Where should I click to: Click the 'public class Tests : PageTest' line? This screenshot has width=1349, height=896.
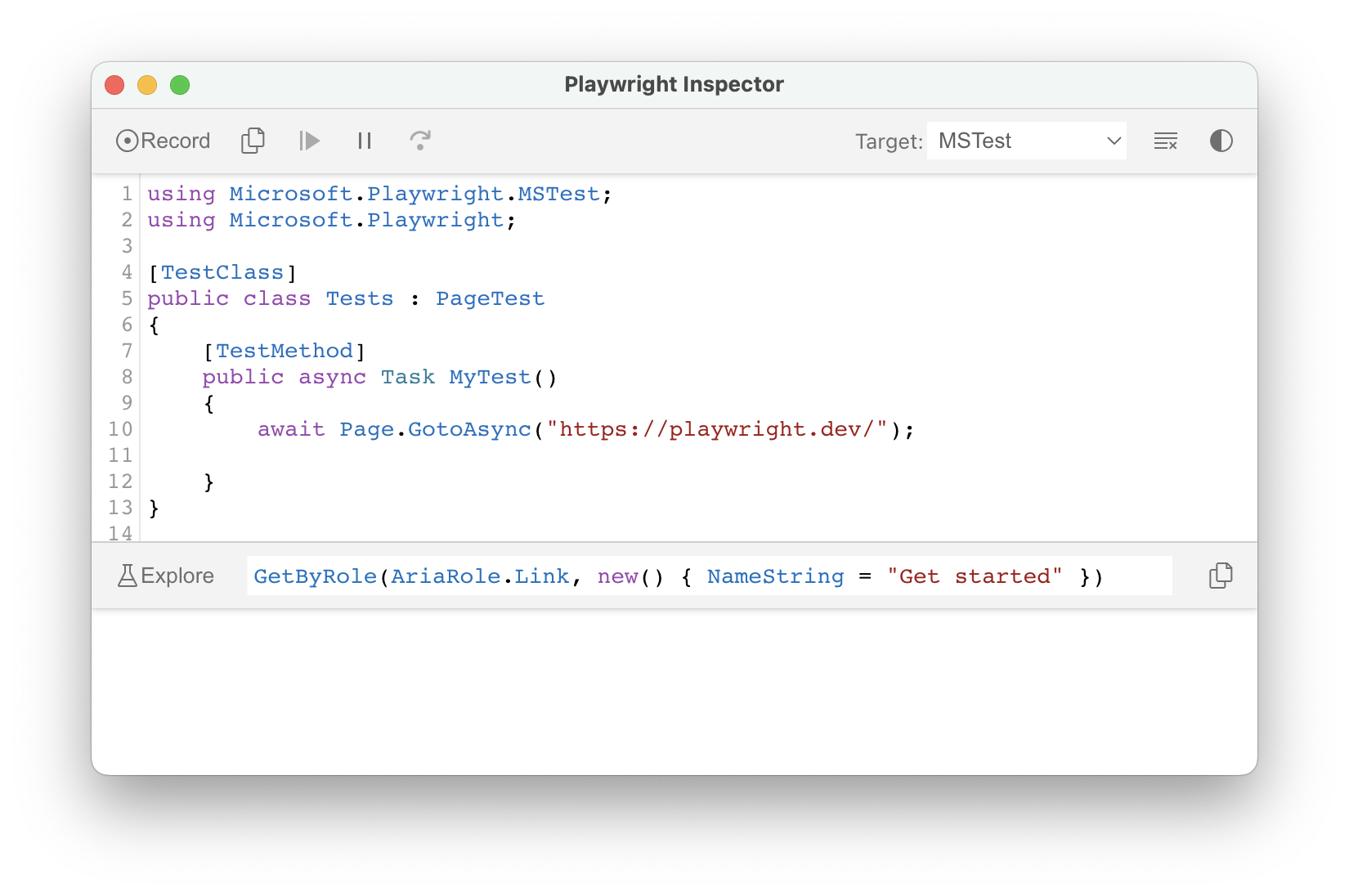(346, 298)
